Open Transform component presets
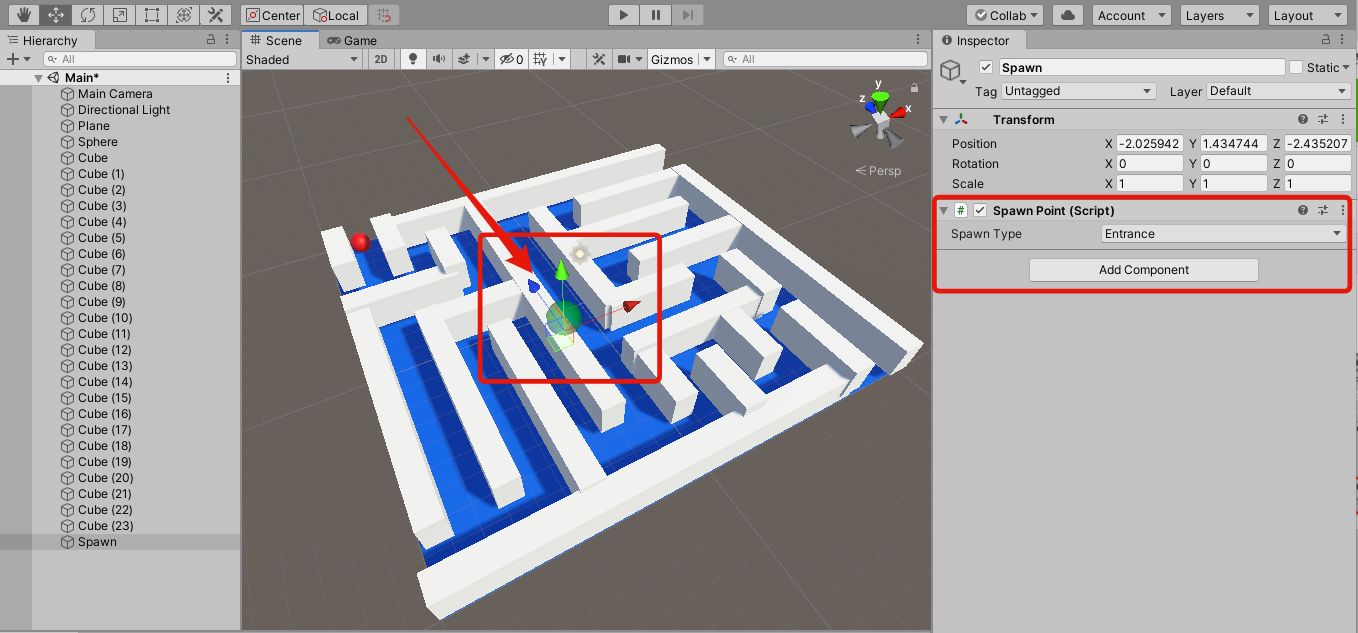 coord(1323,119)
